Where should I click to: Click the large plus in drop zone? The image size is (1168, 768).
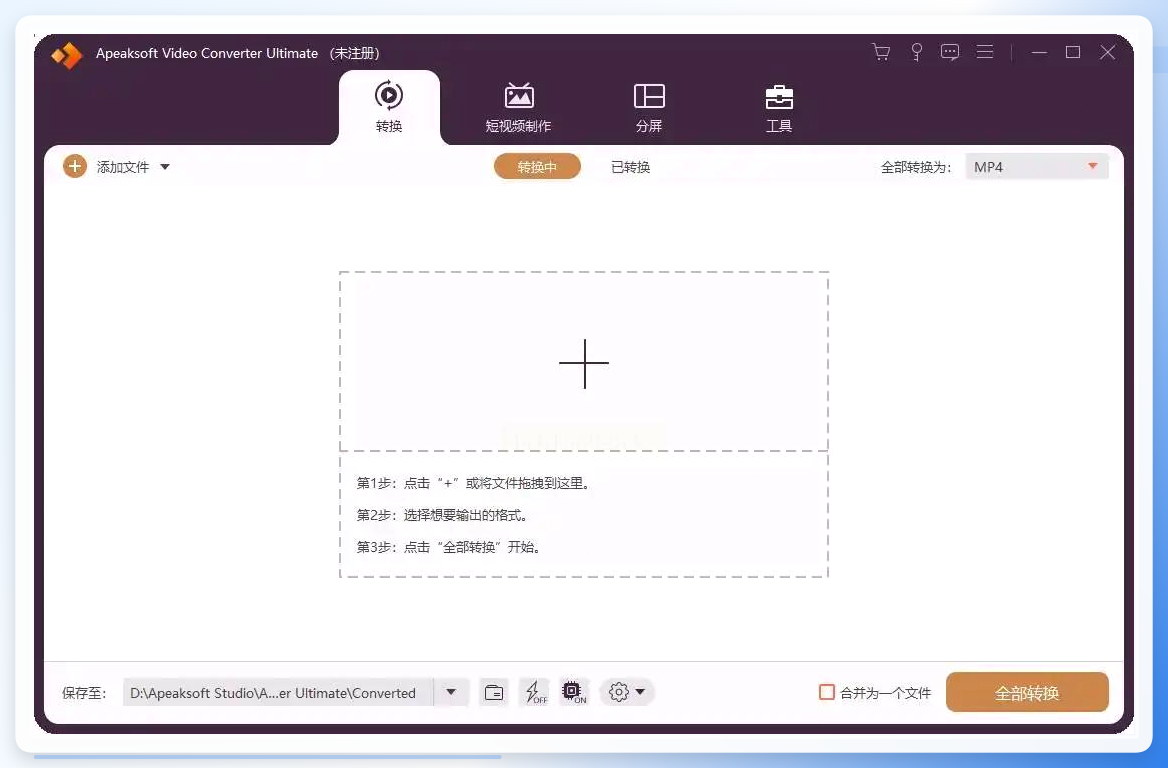(x=584, y=364)
